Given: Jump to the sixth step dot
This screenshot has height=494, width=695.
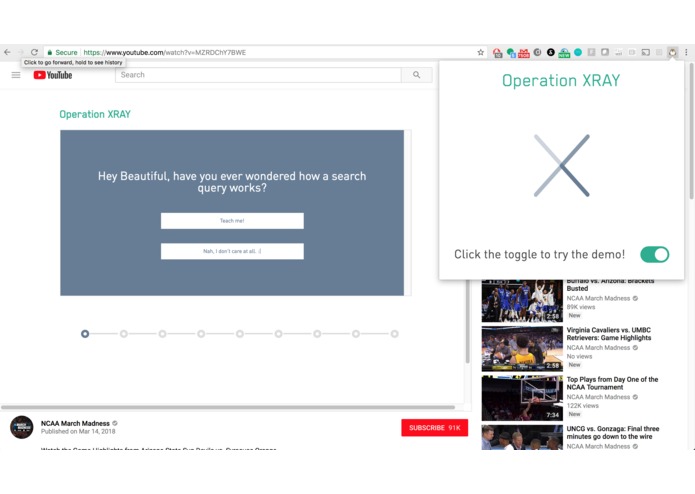Looking at the screenshot, I should click(x=278, y=334).
